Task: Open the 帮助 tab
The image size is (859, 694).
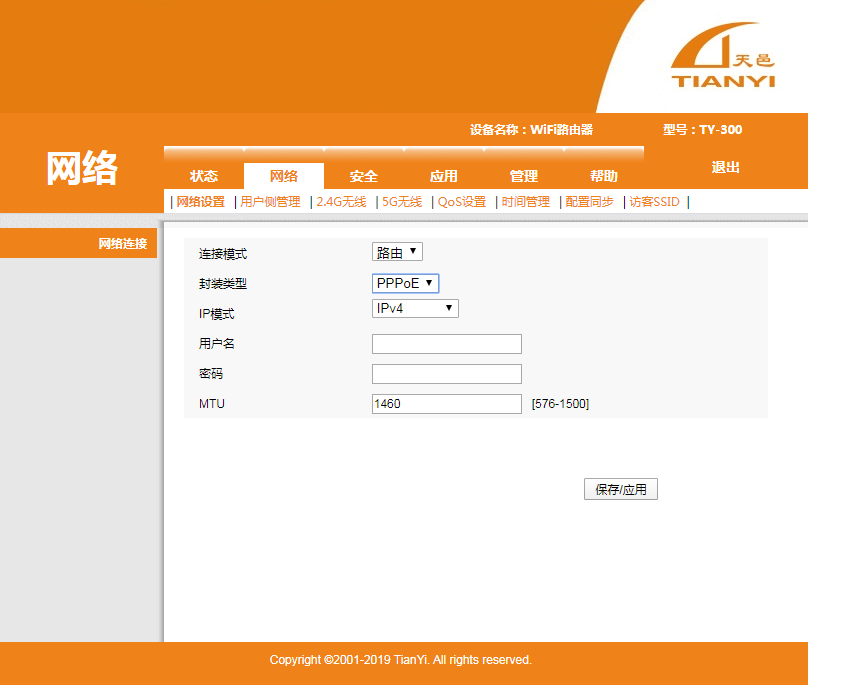Action: click(x=604, y=176)
